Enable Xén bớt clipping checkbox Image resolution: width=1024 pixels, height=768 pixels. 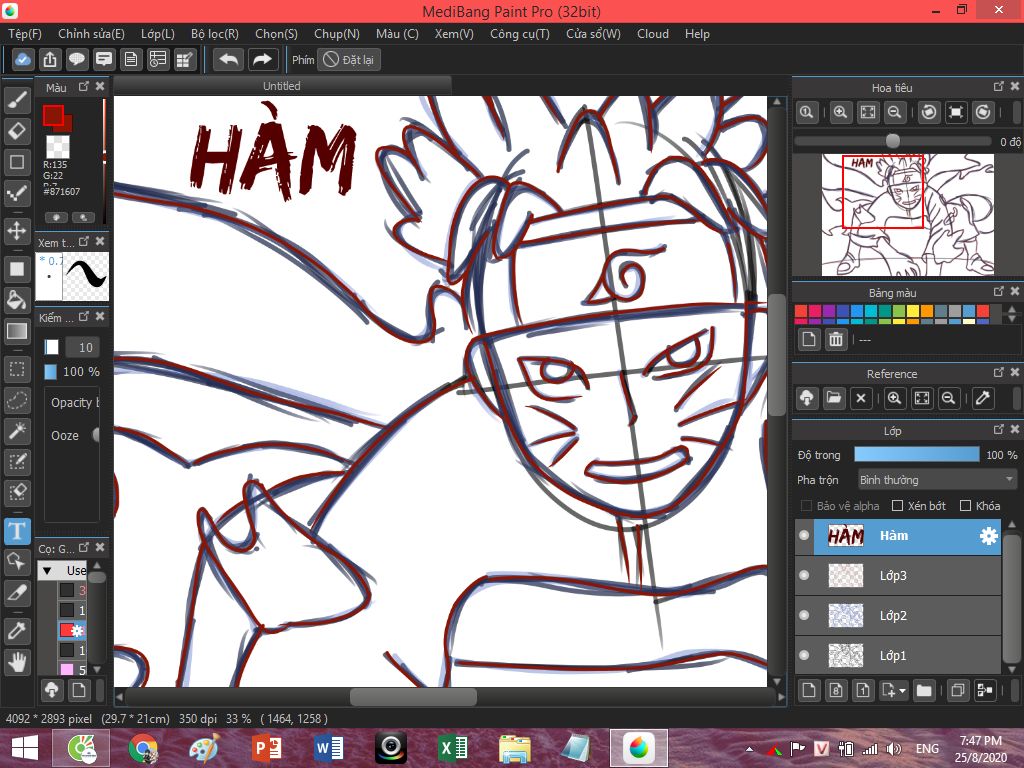pyautogui.click(x=897, y=505)
